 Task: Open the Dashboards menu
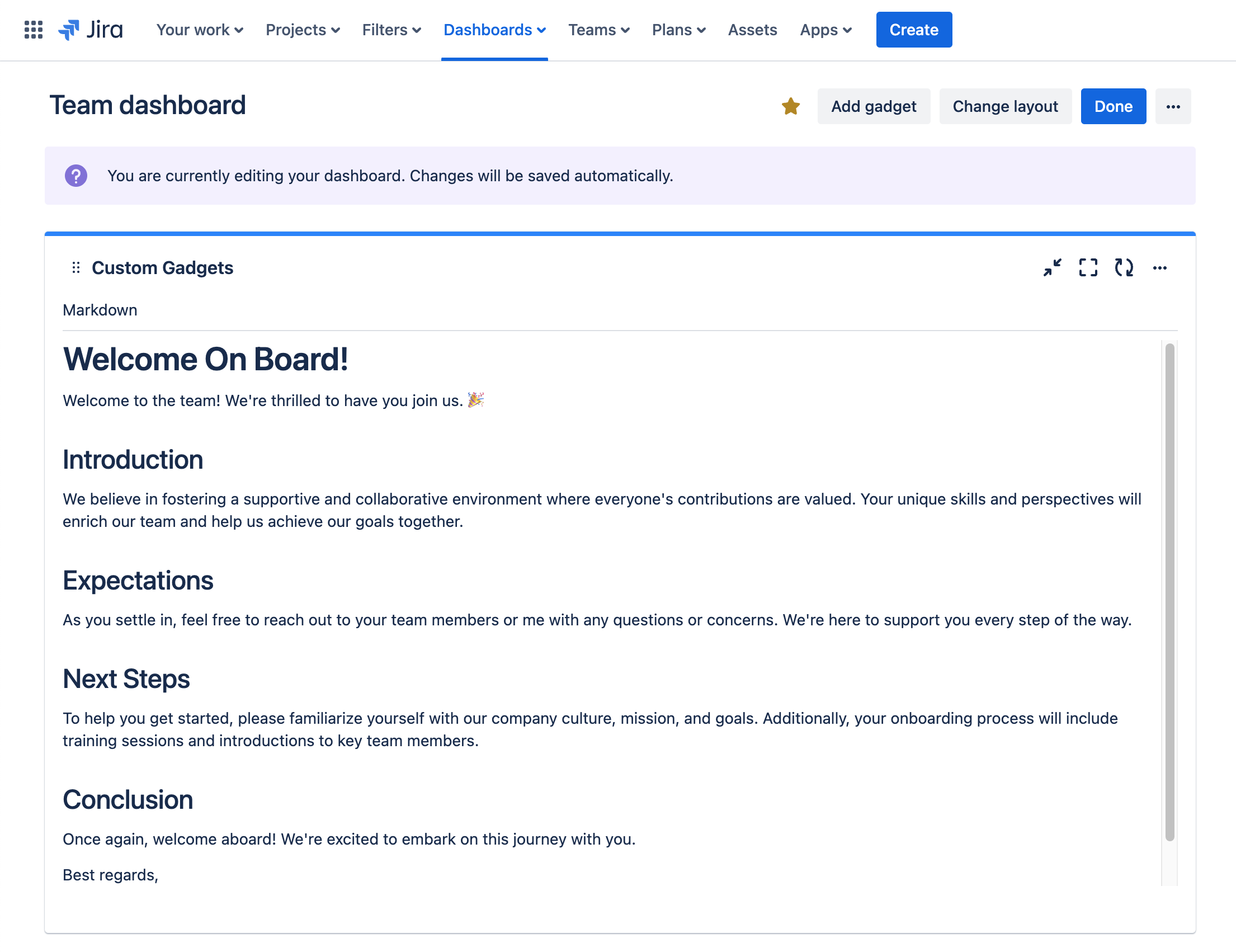pos(494,30)
